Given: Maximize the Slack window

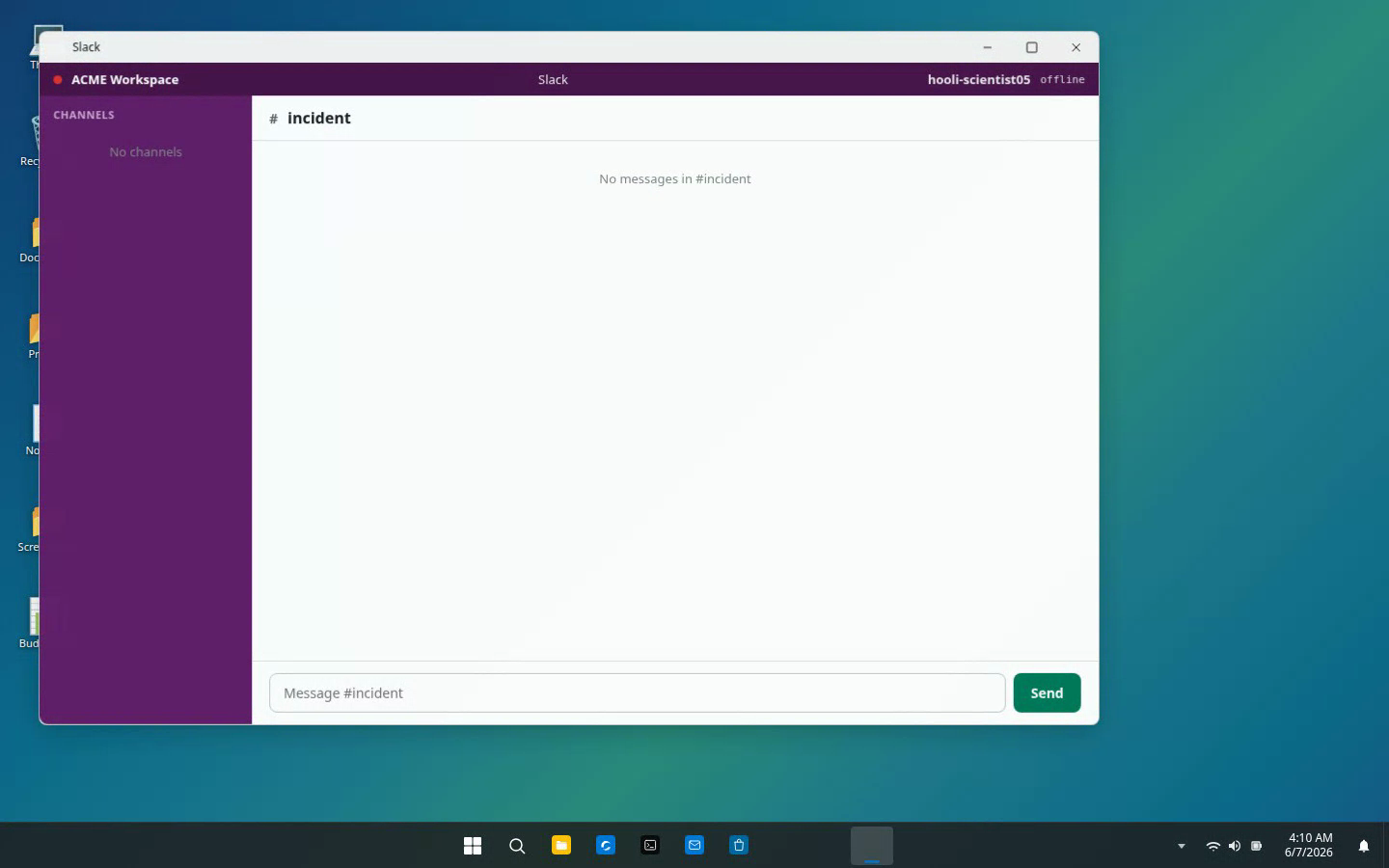Looking at the screenshot, I should coord(1031,47).
